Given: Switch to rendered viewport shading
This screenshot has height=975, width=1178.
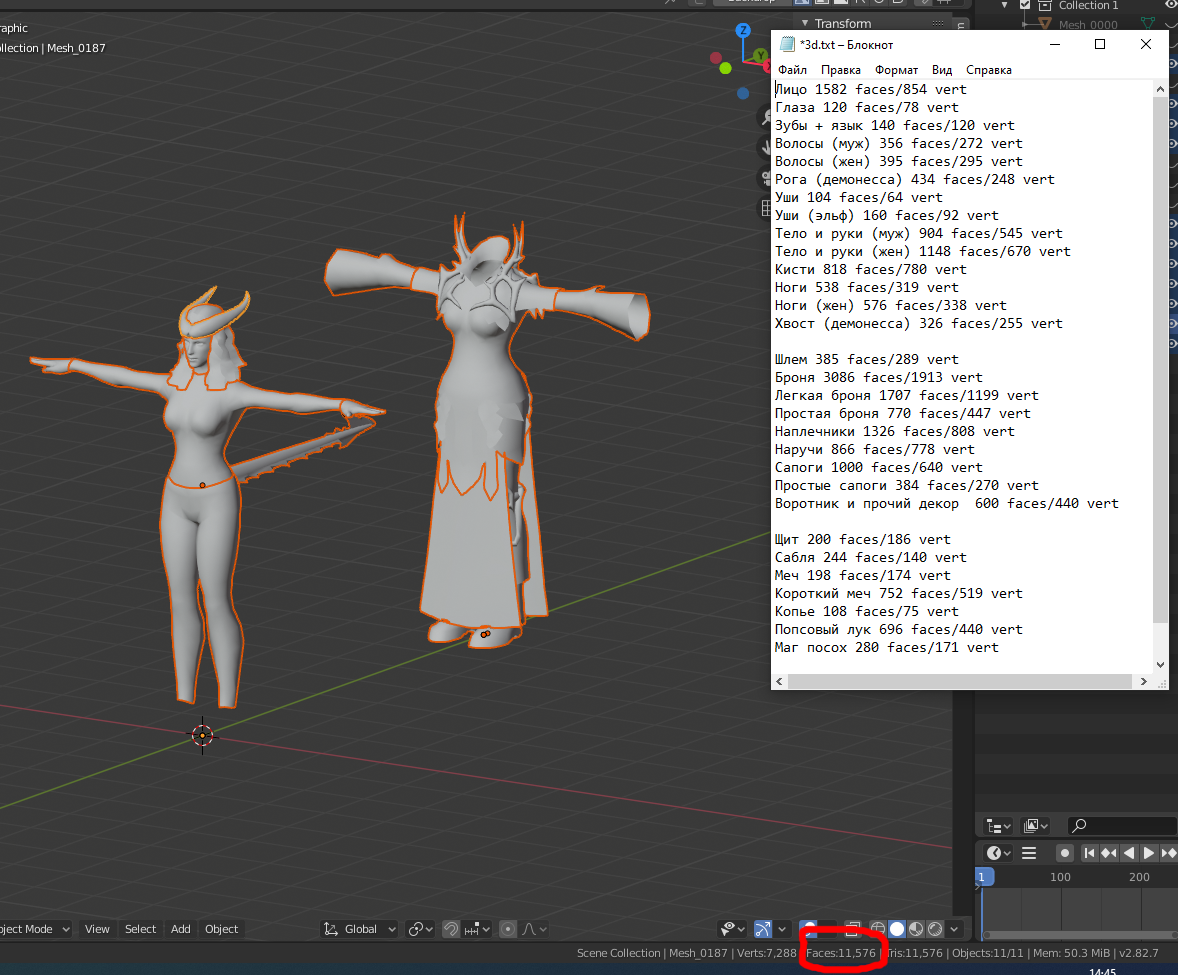Looking at the screenshot, I should point(935,929).
